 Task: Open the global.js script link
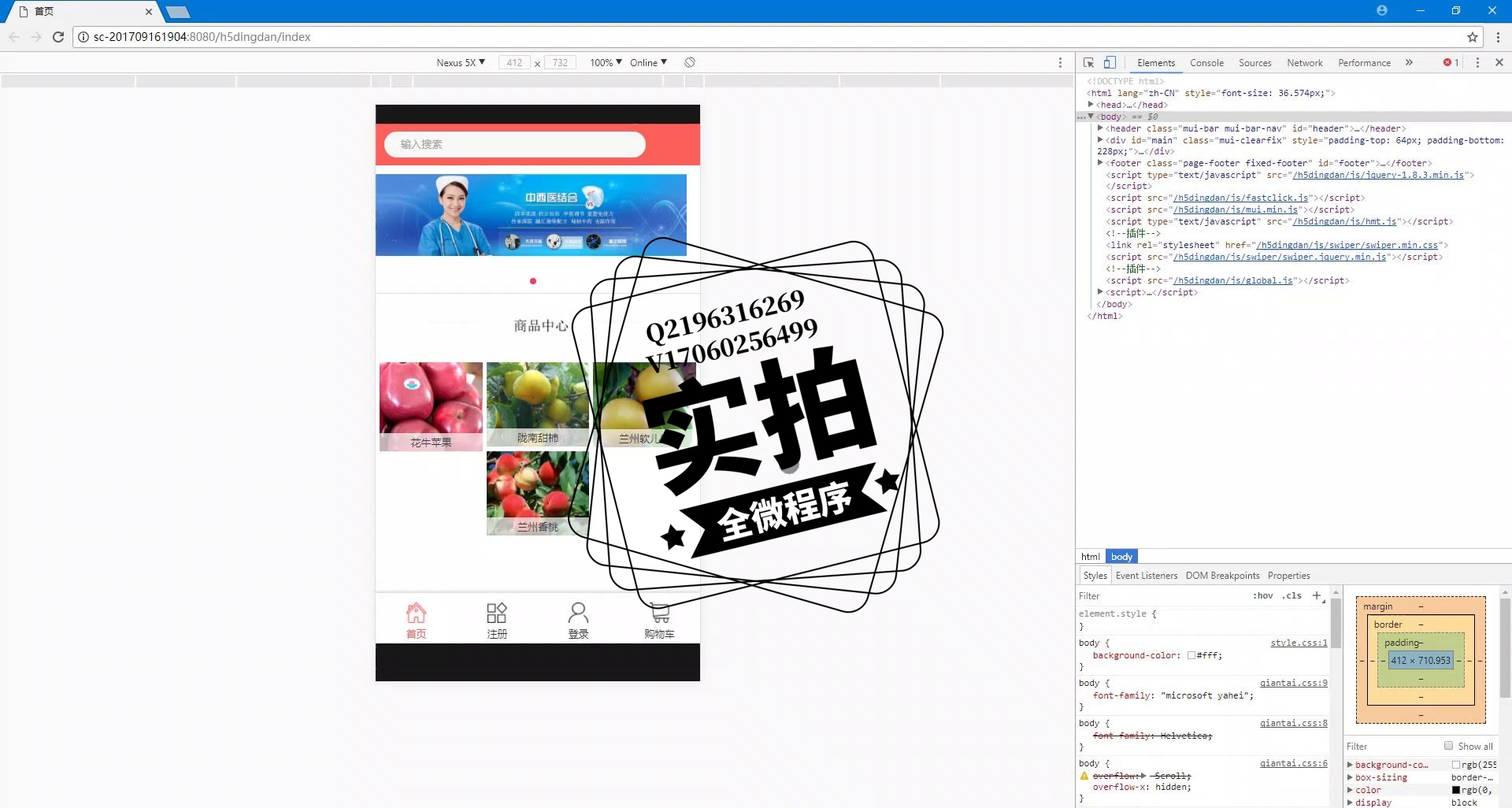(1232, 280)
